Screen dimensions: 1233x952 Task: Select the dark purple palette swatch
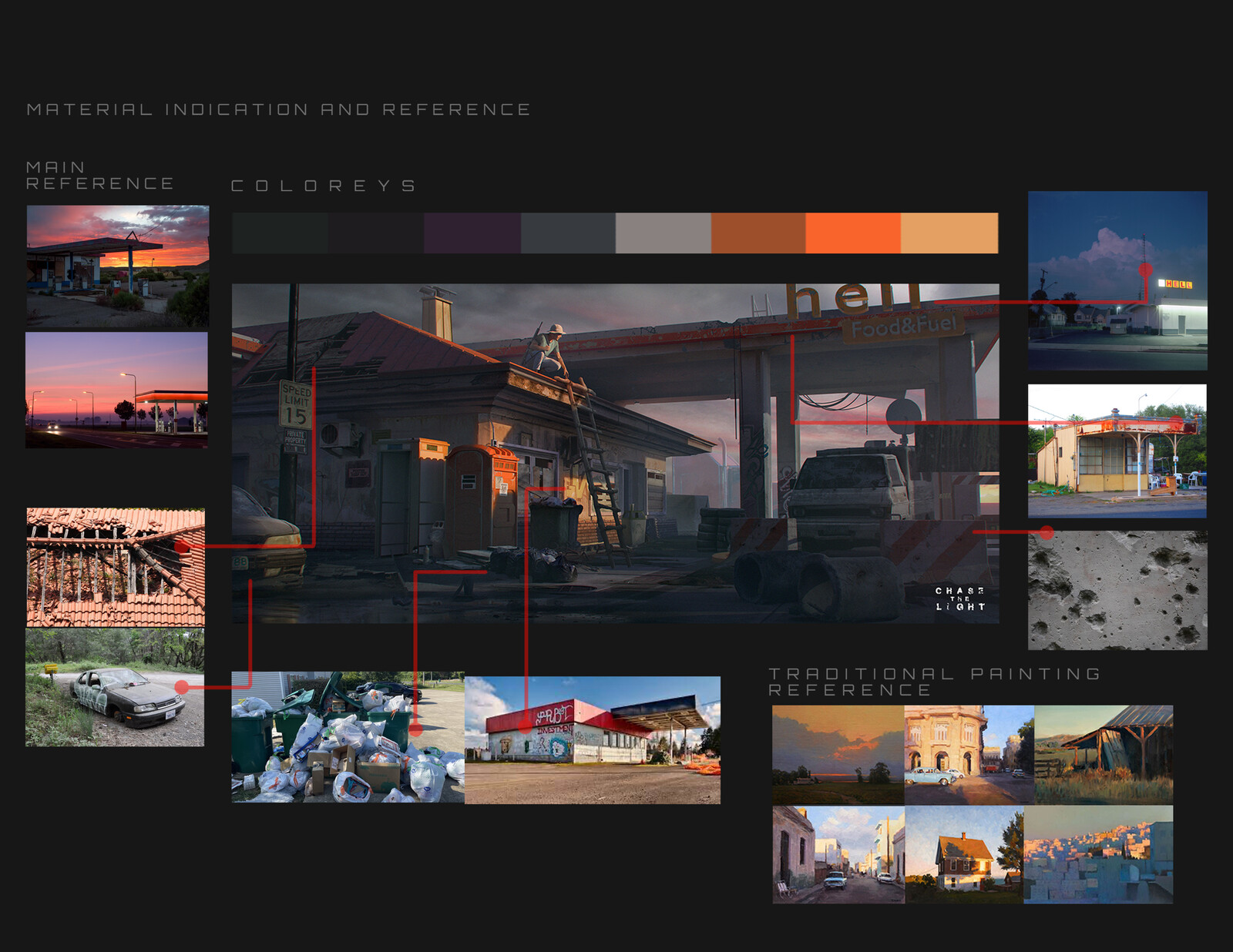[472, 233]
